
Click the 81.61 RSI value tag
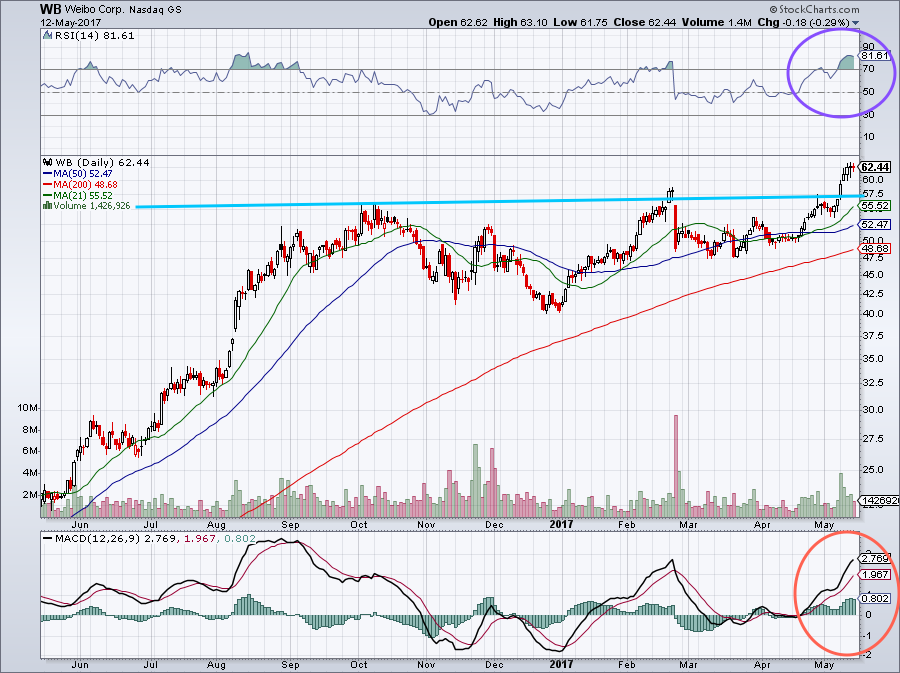point(875,56)
